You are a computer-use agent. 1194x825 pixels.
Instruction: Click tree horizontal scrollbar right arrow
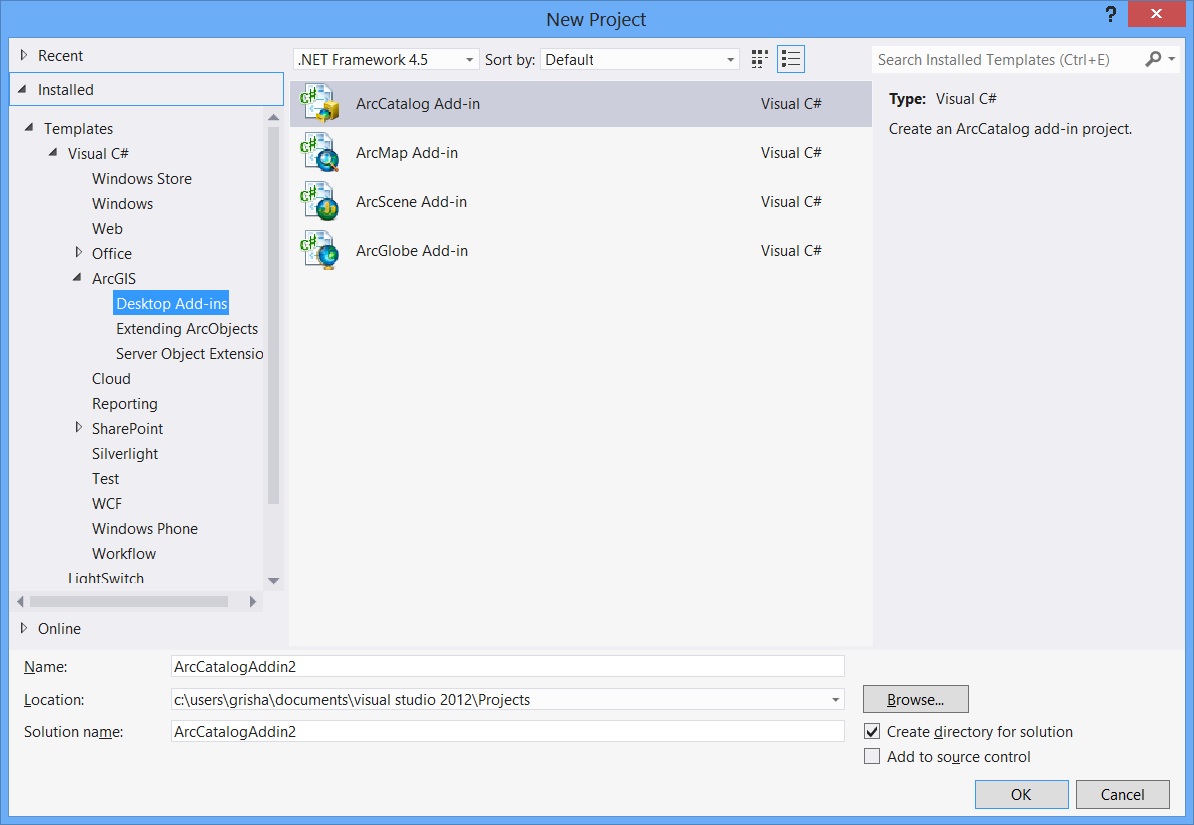[x=253, y=602]
